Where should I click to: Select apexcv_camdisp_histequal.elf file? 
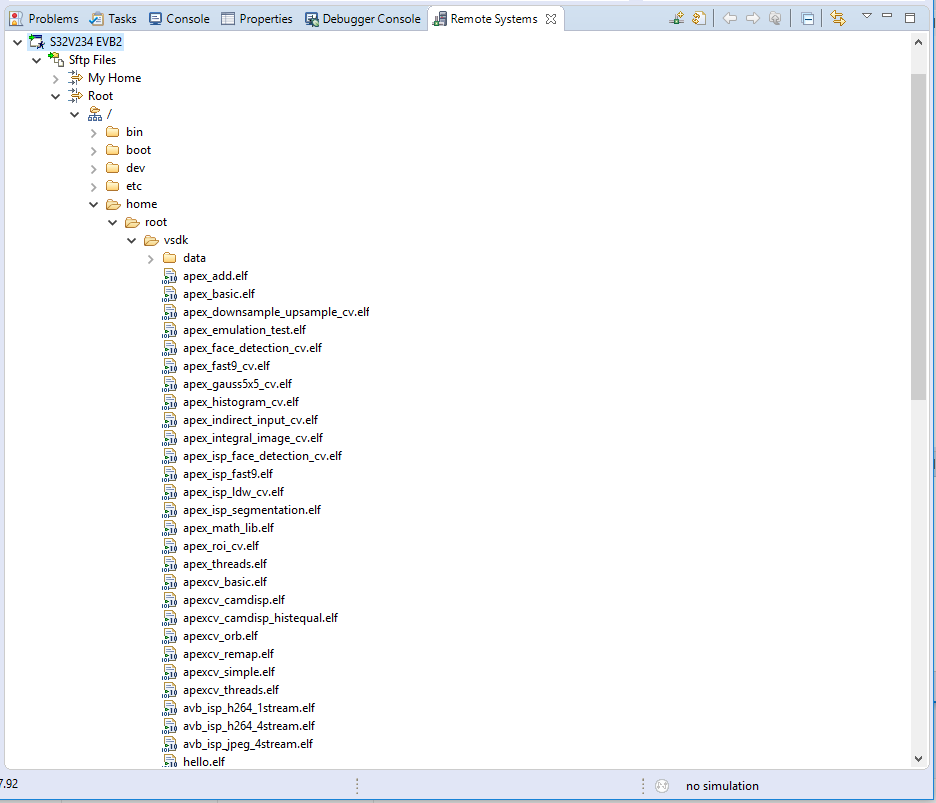pos(260,618)
